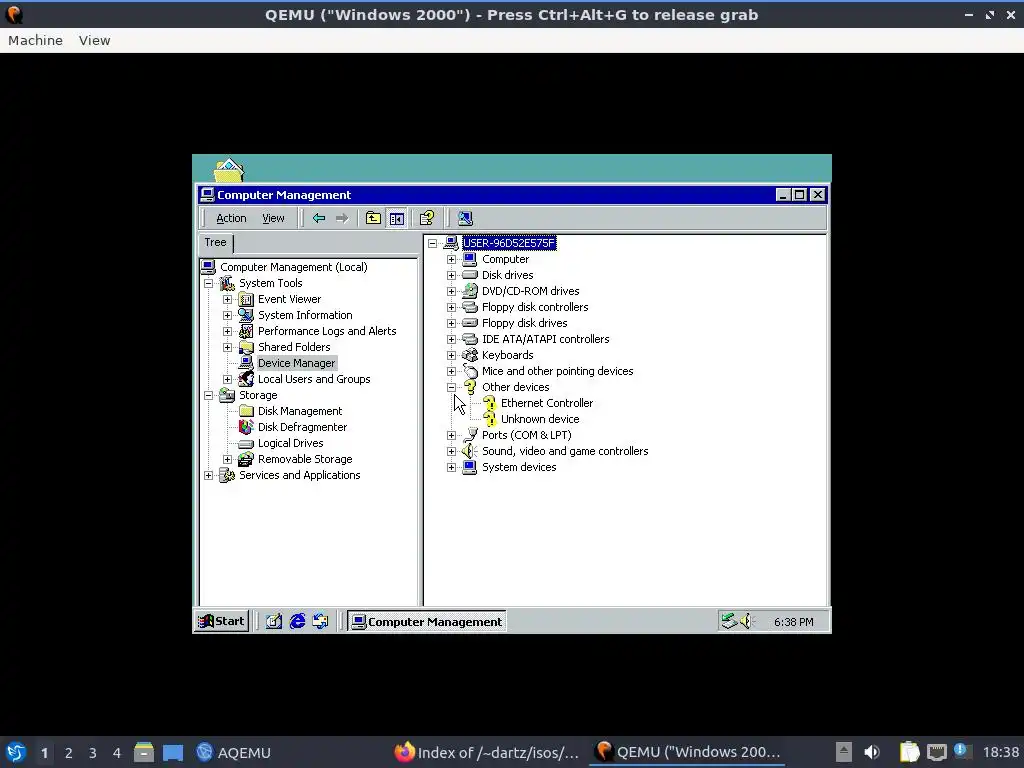The image size is (1024, 768).
Task: Open the QEMU View menu
Action: point(95,40)
